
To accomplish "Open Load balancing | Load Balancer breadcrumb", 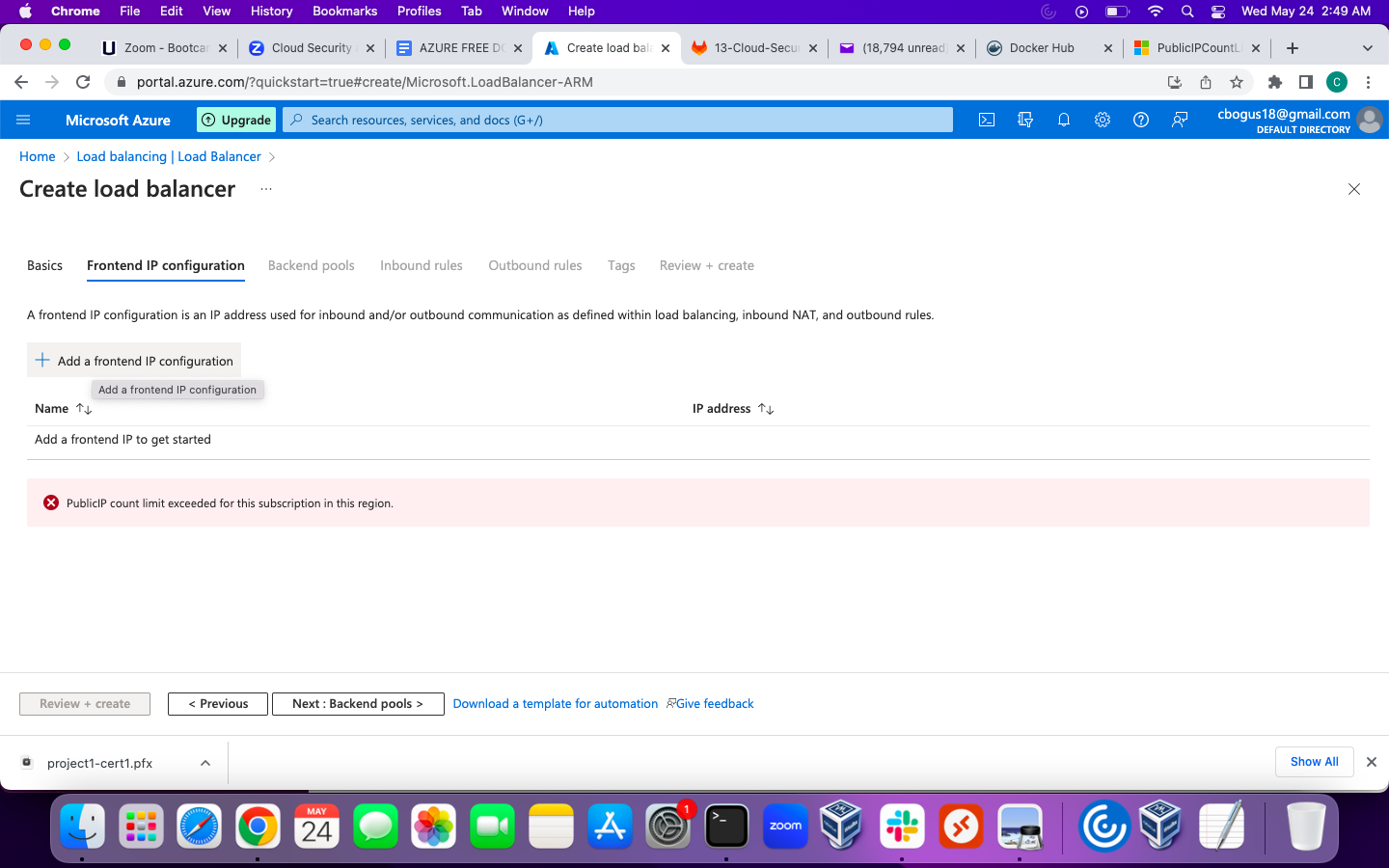I will click(x=169, y=156).
